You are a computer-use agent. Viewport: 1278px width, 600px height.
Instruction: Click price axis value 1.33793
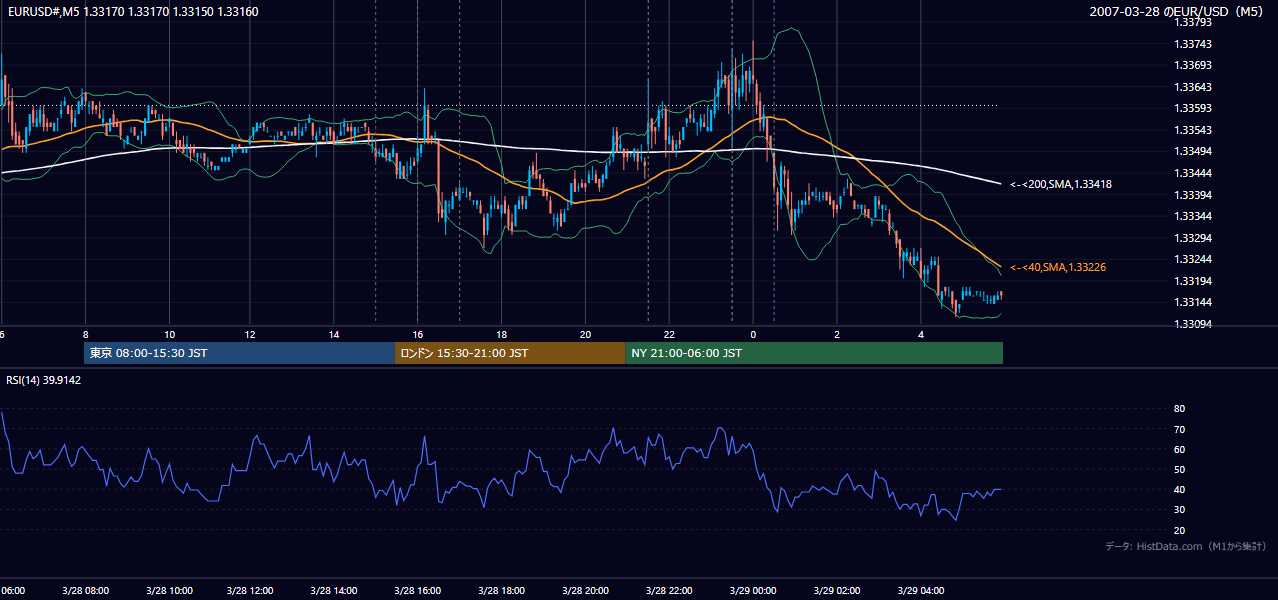pyautogui.click(x=1192, y=22)
